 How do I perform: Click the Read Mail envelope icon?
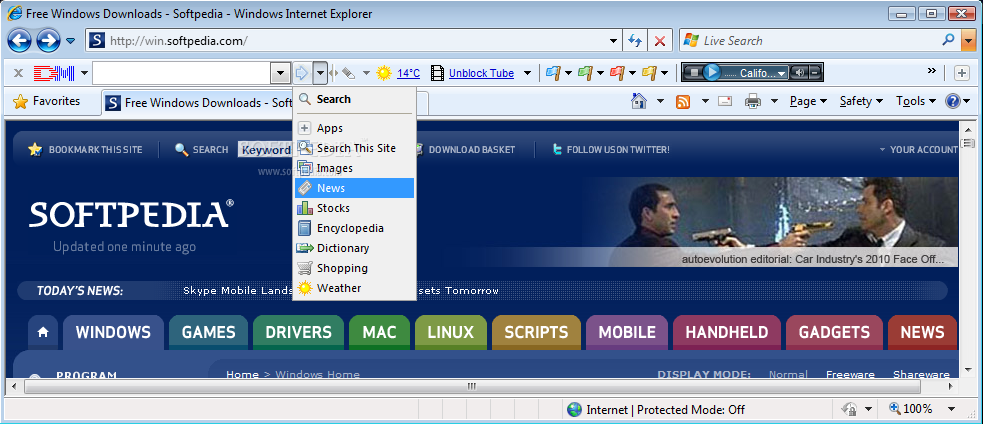click(725, 100)
